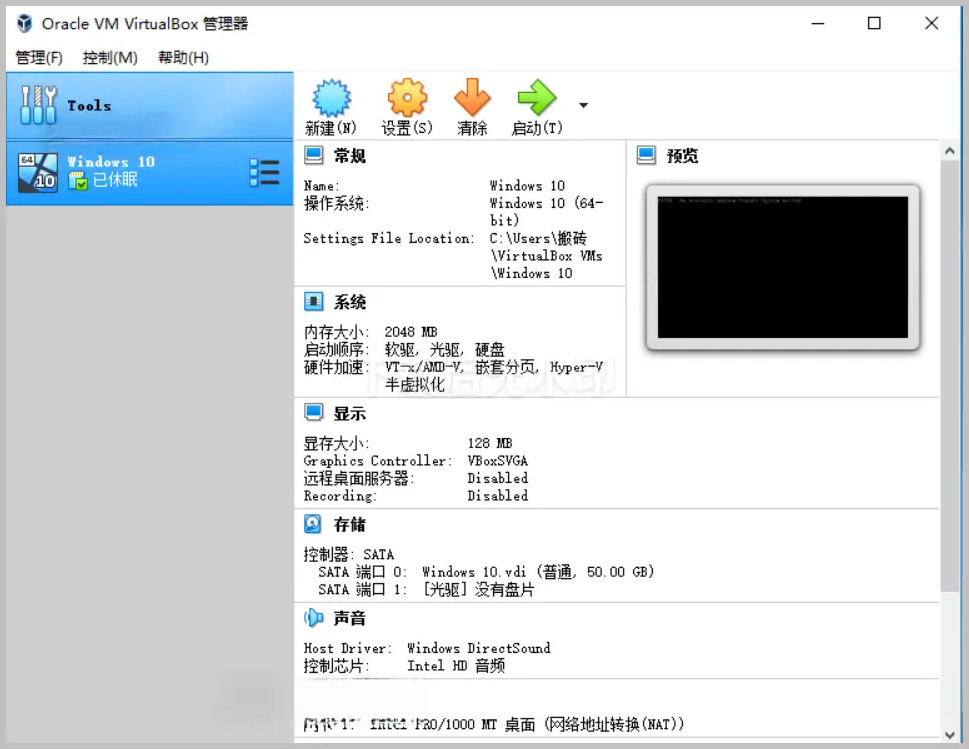Open Settings (设置) orange gear icon
The width and height of the screenshot is (969, 749).
click(407, 98)
